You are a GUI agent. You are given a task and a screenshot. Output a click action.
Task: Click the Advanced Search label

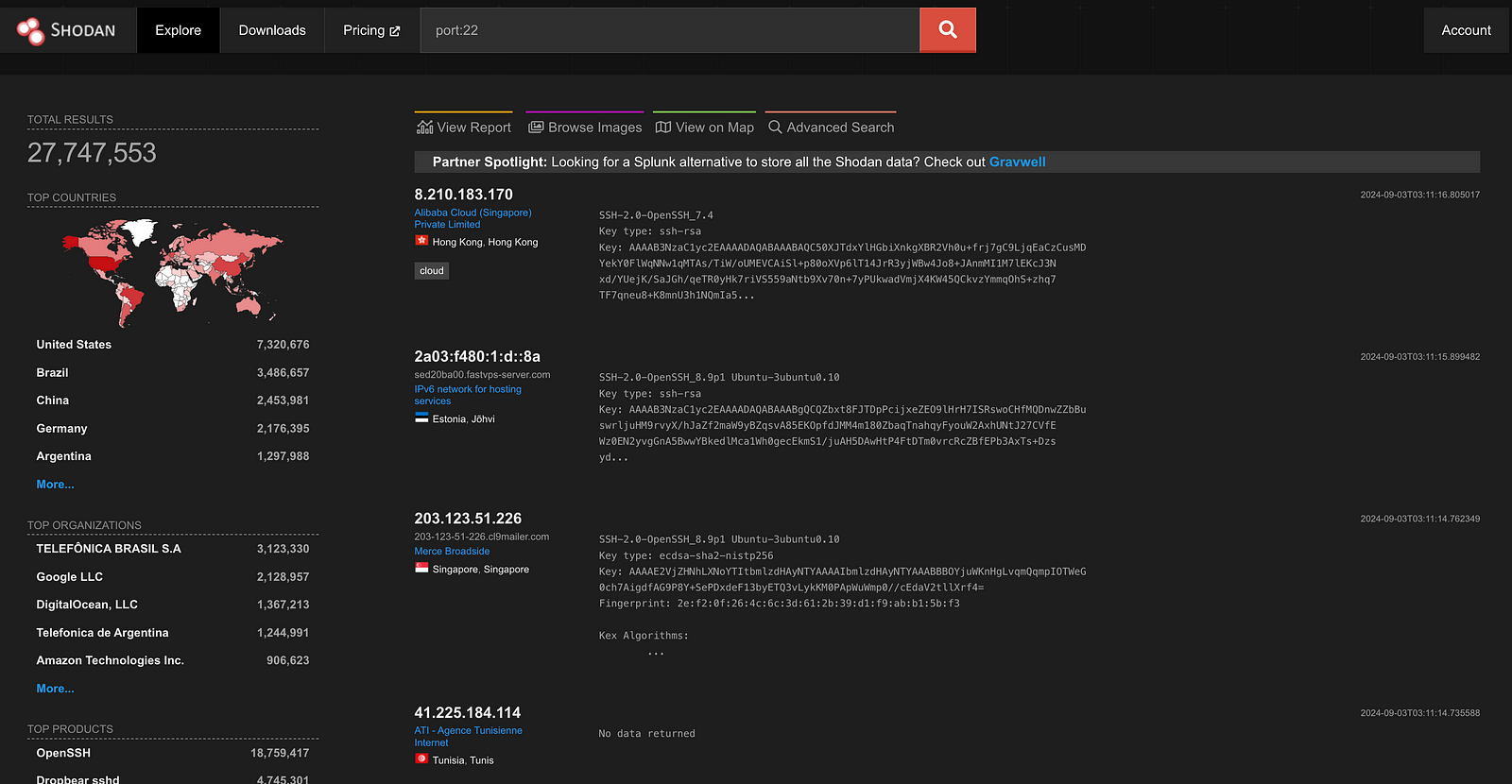point(840,128)
